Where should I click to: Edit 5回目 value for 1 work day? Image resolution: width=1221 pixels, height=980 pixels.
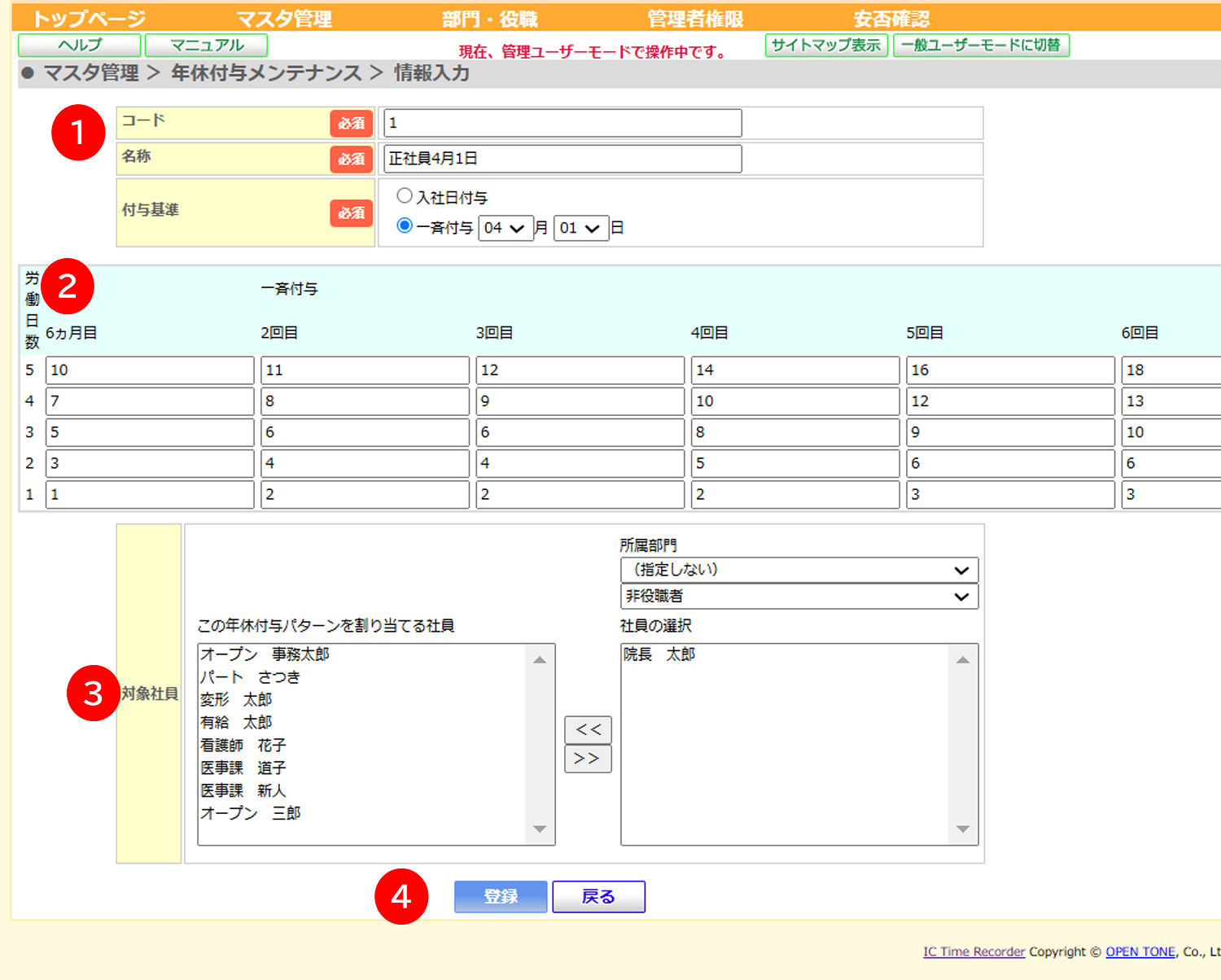(x=1010, y=494)
